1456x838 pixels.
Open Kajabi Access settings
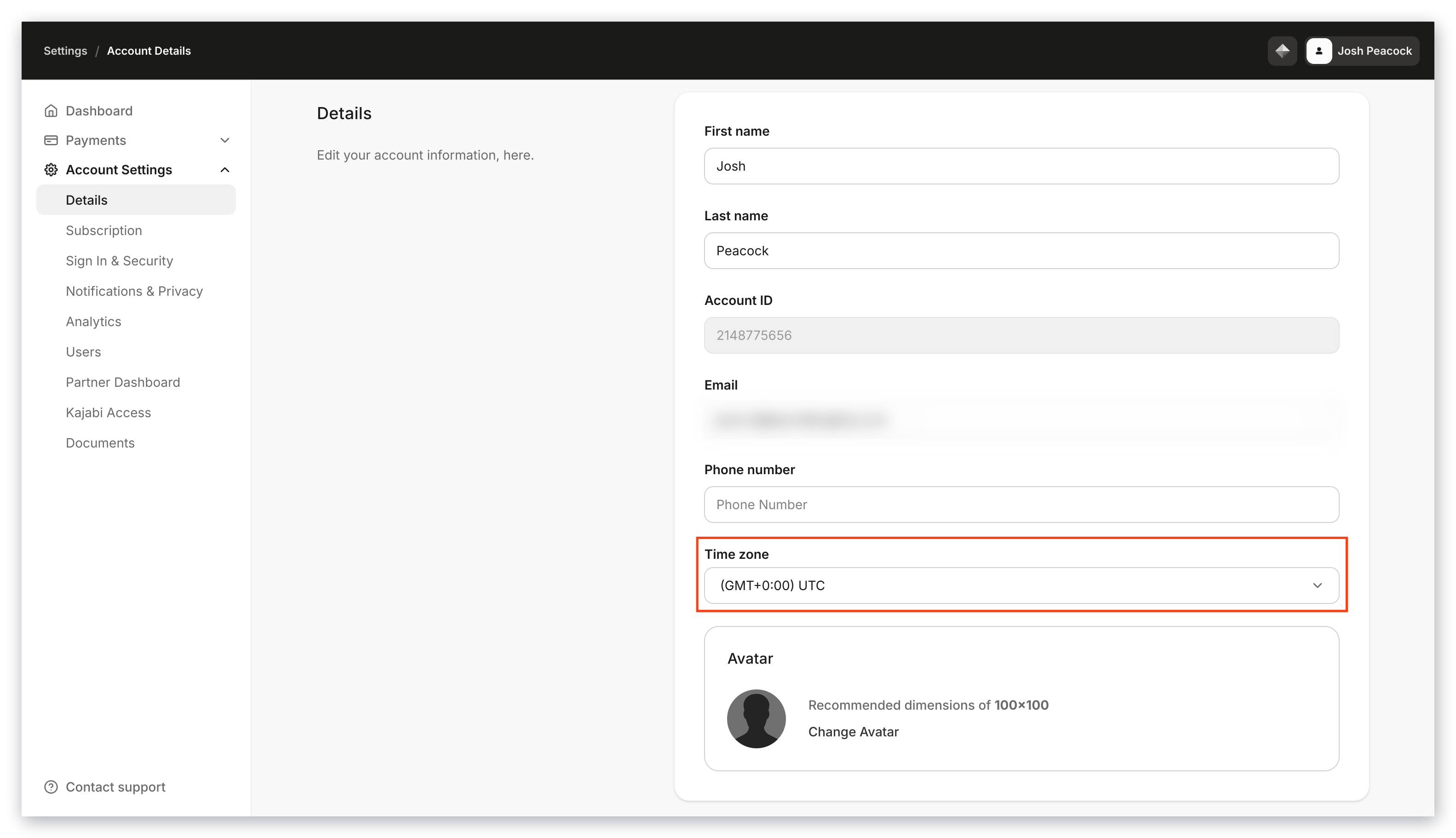[108, 413]
